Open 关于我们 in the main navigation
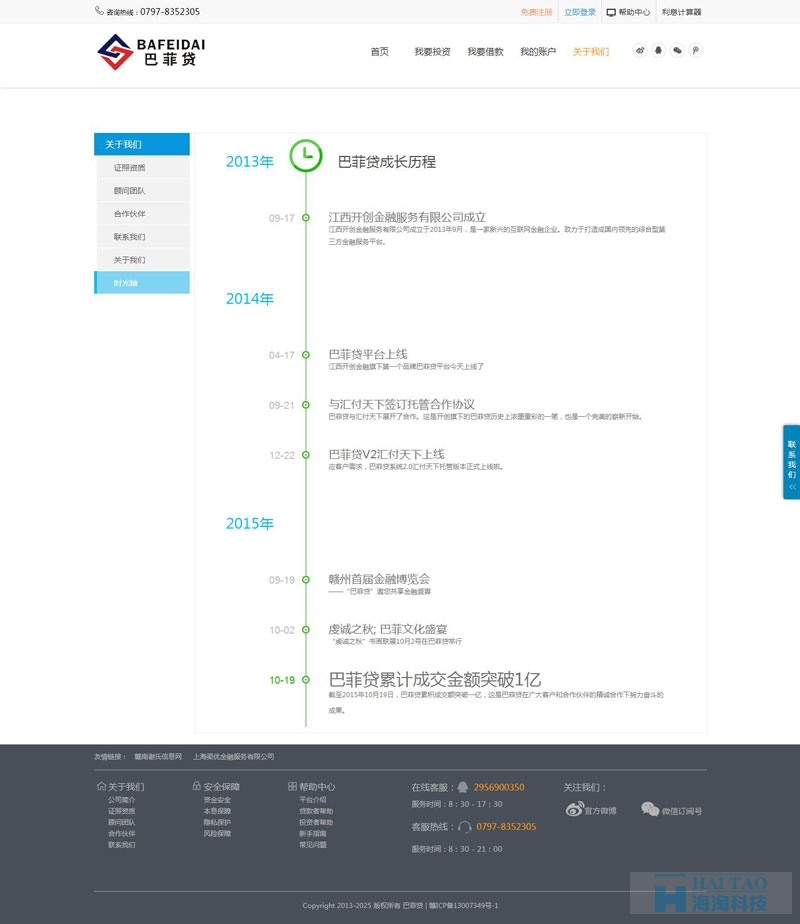 point(591,52)
